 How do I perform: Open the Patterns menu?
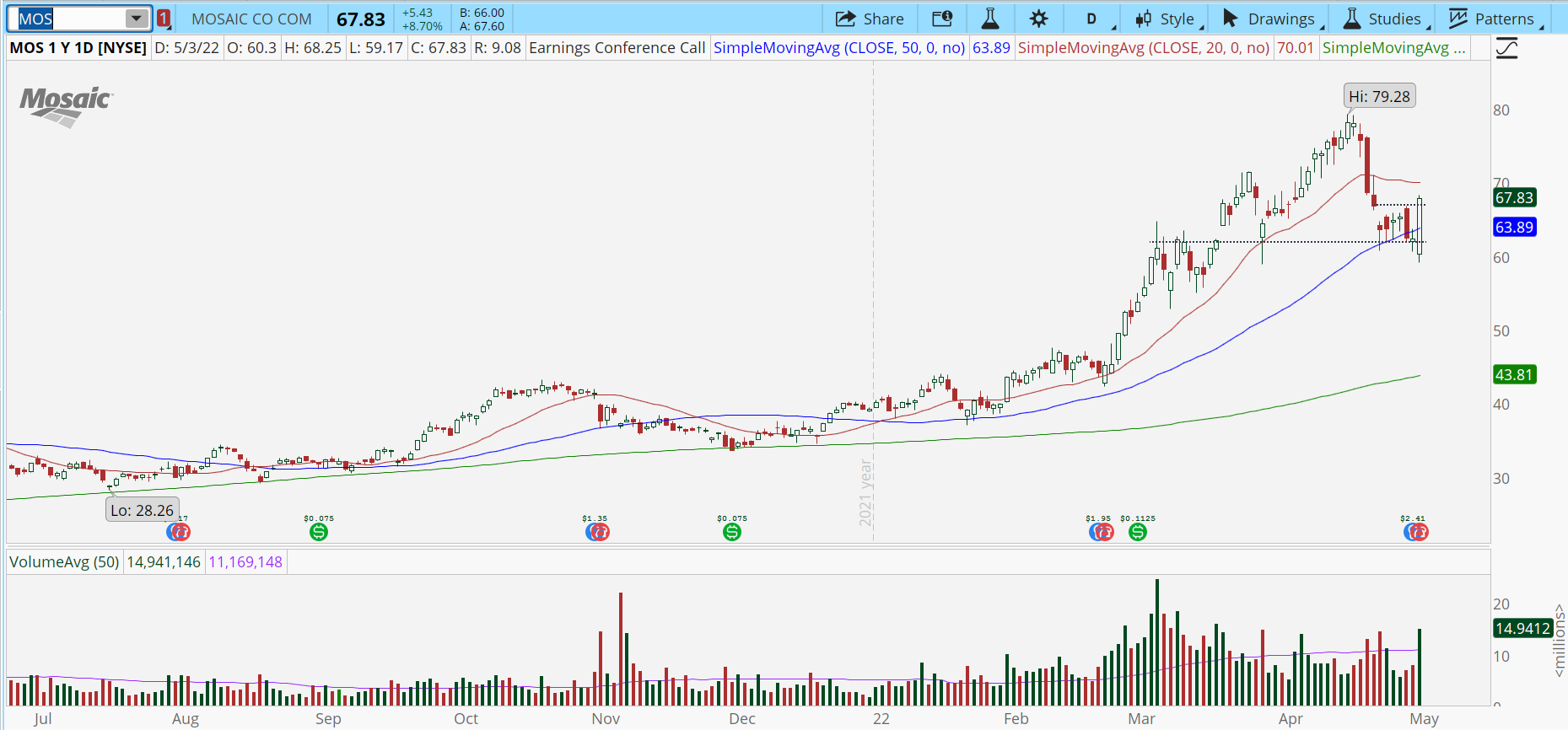tap(1496, 19)
